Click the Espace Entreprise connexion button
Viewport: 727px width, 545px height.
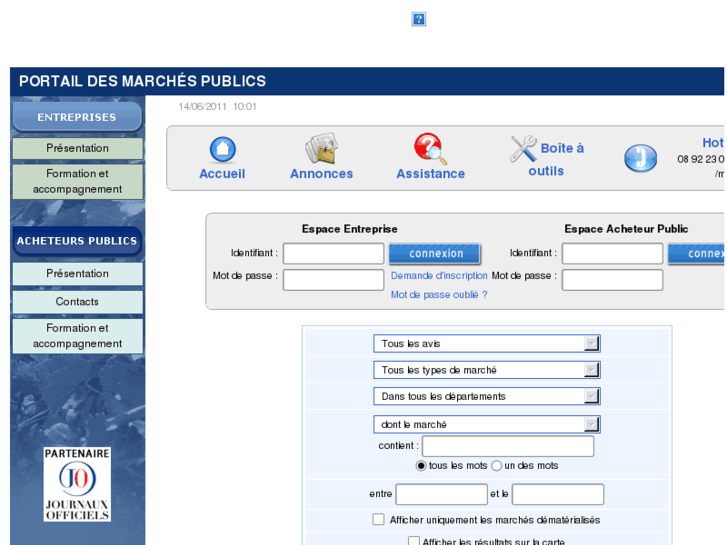coord(435,253)
